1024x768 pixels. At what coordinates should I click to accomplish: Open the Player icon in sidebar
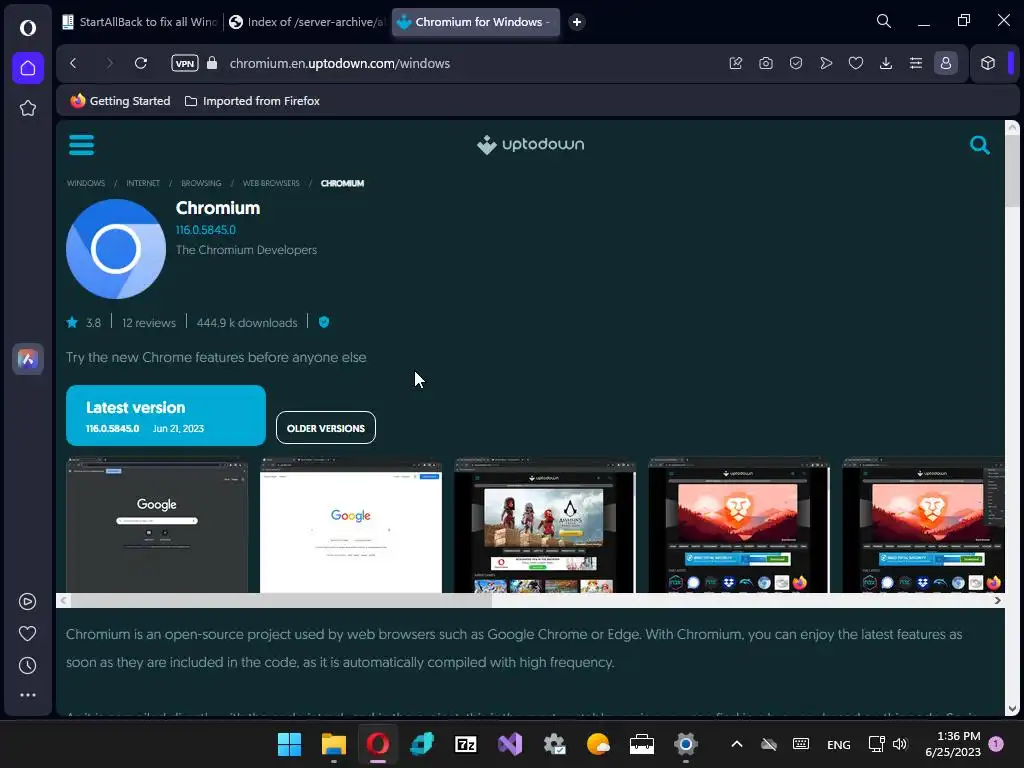coord(27,601)
